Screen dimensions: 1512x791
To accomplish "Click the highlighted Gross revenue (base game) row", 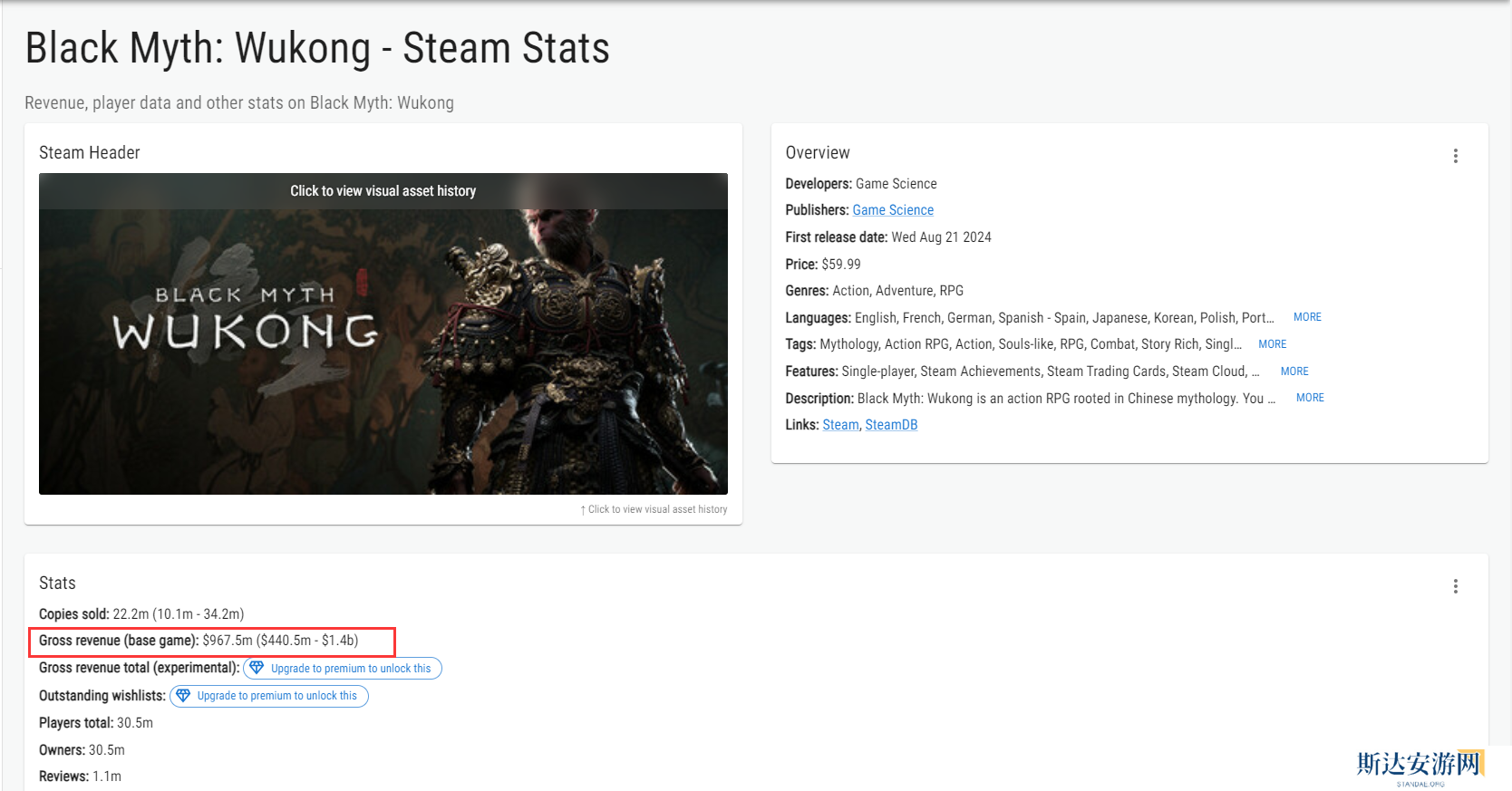I will click(211, 641).
